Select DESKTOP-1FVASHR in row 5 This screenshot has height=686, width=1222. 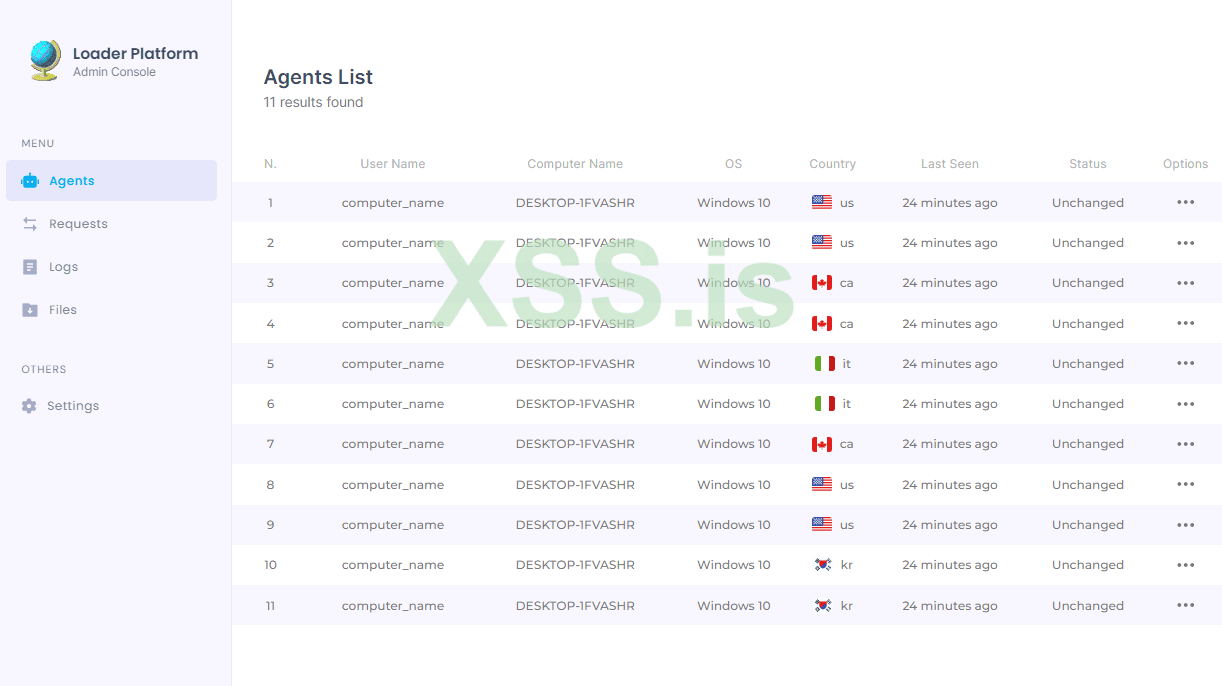tap(575, 363)
